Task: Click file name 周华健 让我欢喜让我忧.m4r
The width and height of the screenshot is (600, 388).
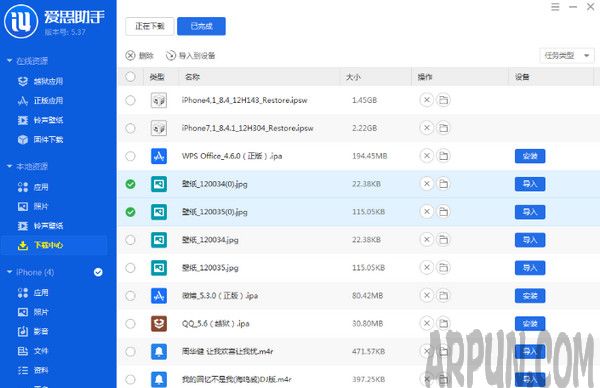Action: coord(227,351)
